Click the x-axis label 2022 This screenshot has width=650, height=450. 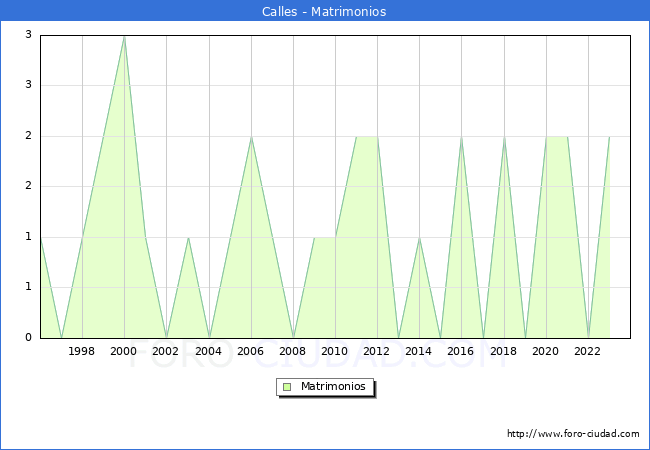click(587, 351)
